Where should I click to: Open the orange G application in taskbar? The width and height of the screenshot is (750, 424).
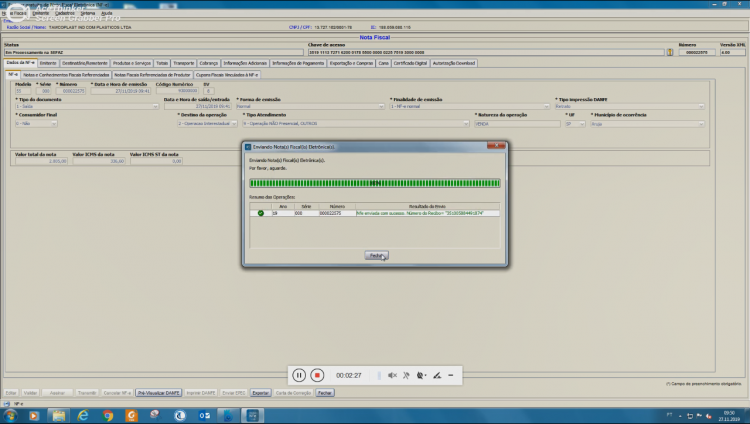click(132, 415)
